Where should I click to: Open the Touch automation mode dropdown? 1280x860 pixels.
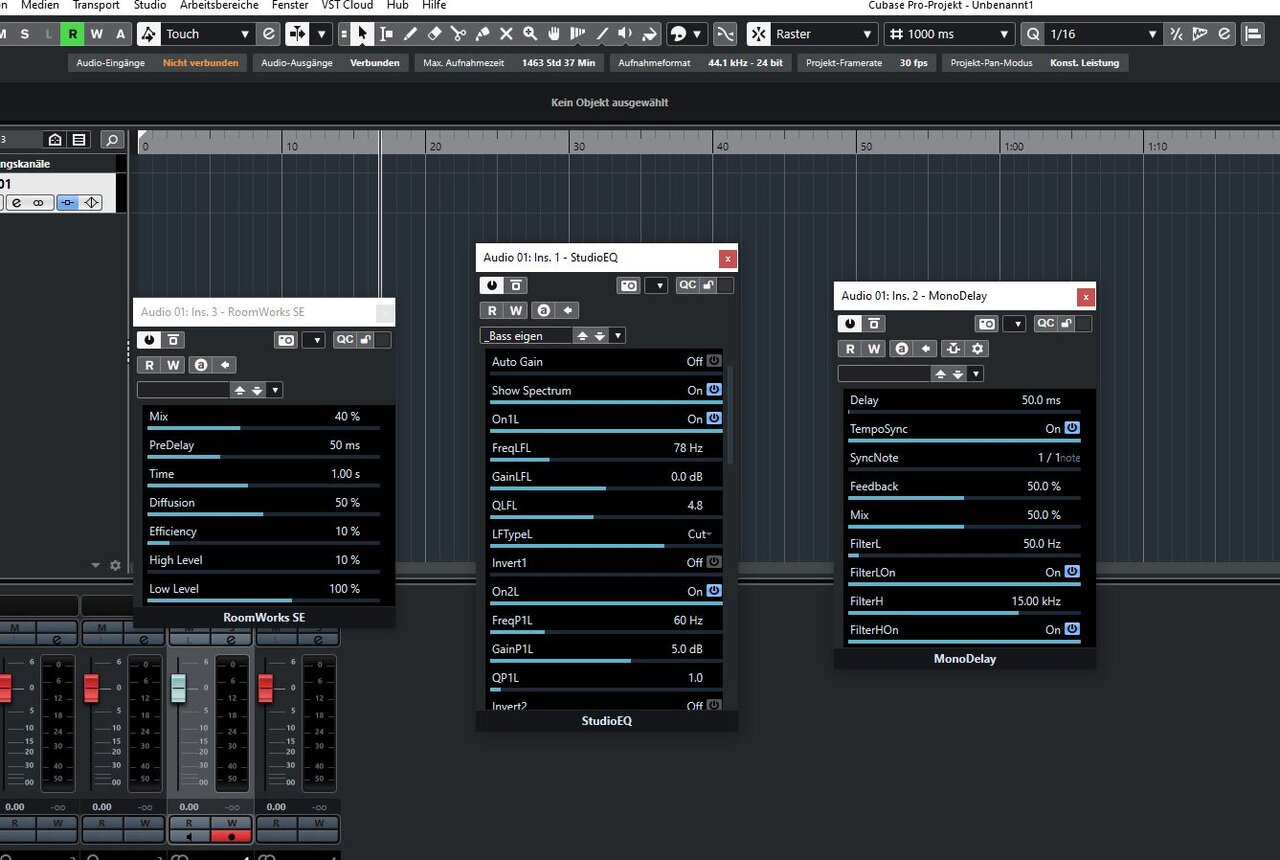coord(245,34)
